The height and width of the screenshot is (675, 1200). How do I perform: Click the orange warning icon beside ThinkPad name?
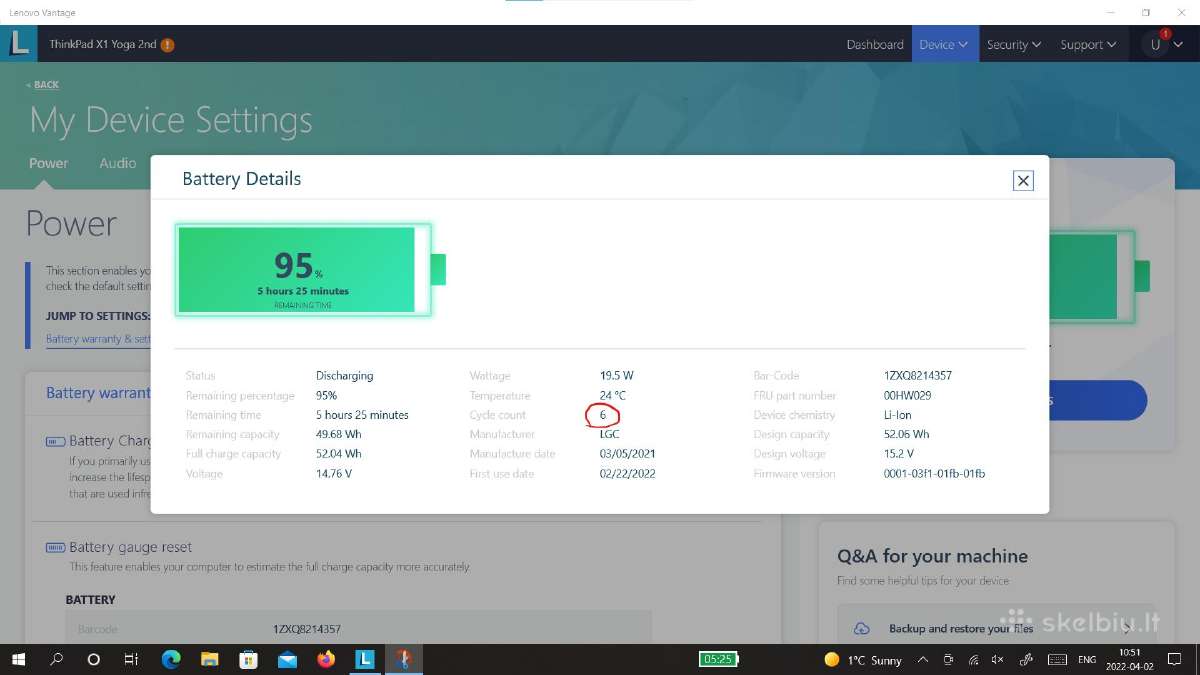tap(167, 45)
